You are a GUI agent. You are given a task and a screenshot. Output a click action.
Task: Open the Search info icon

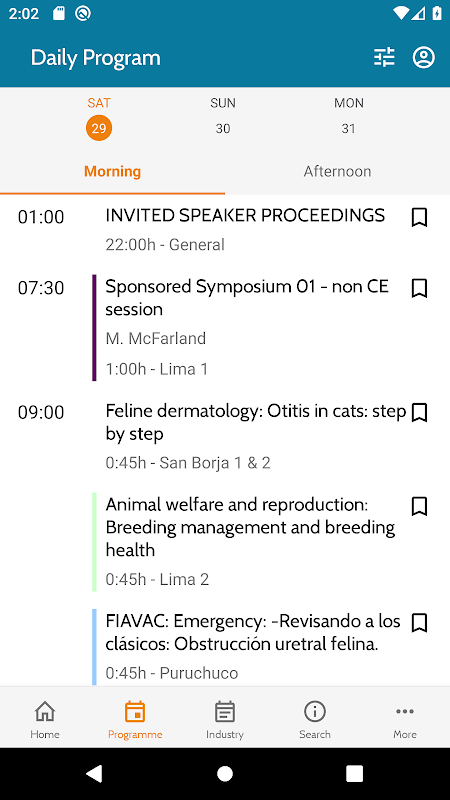coord(315,711)
